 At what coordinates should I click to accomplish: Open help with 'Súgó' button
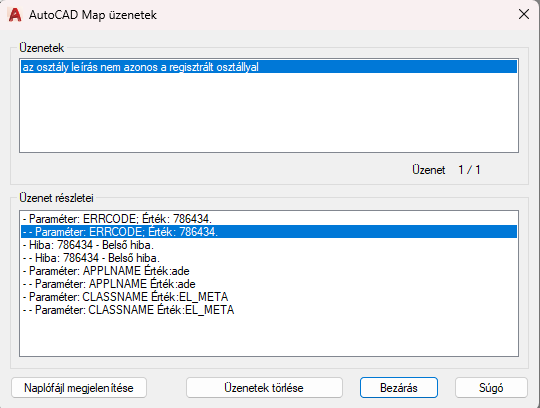(491, 388)
